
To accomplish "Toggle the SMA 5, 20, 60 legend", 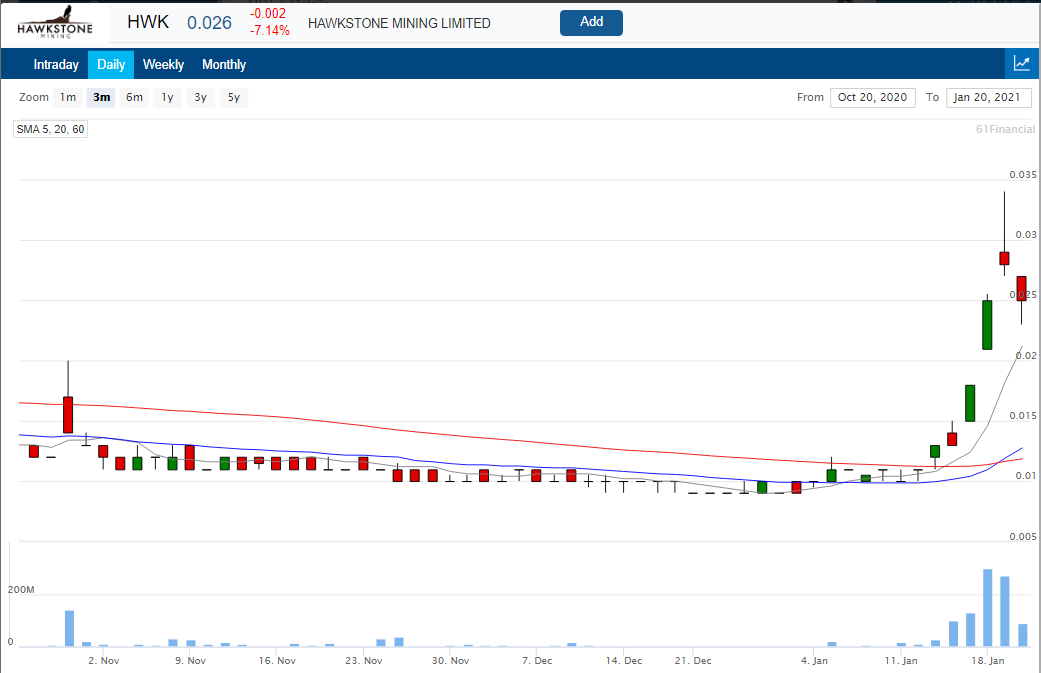I will [x=50, y=129].
